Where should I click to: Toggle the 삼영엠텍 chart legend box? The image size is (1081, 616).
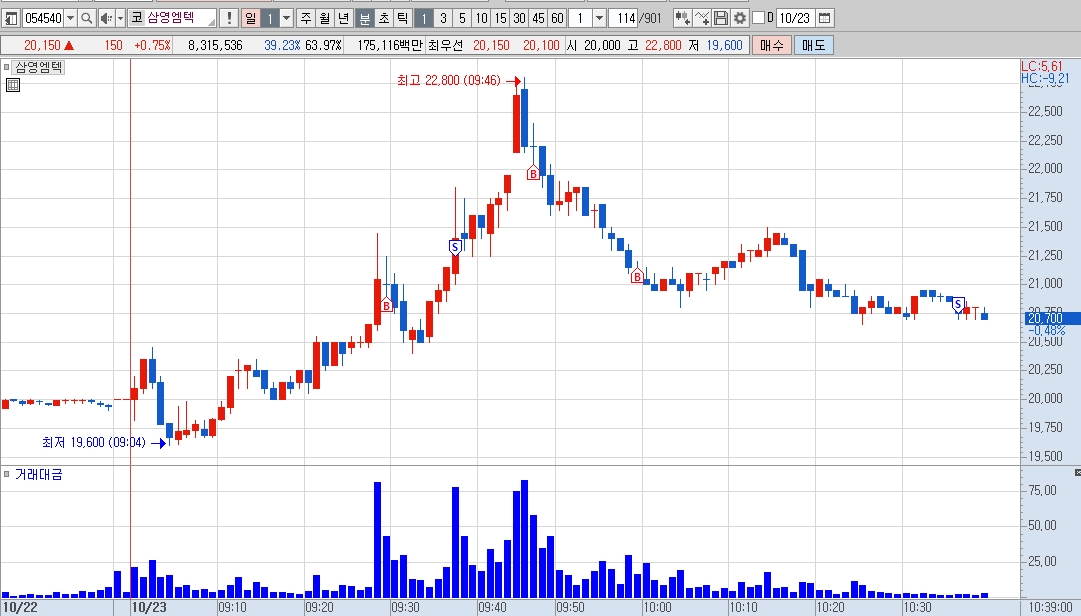point(6,67)
